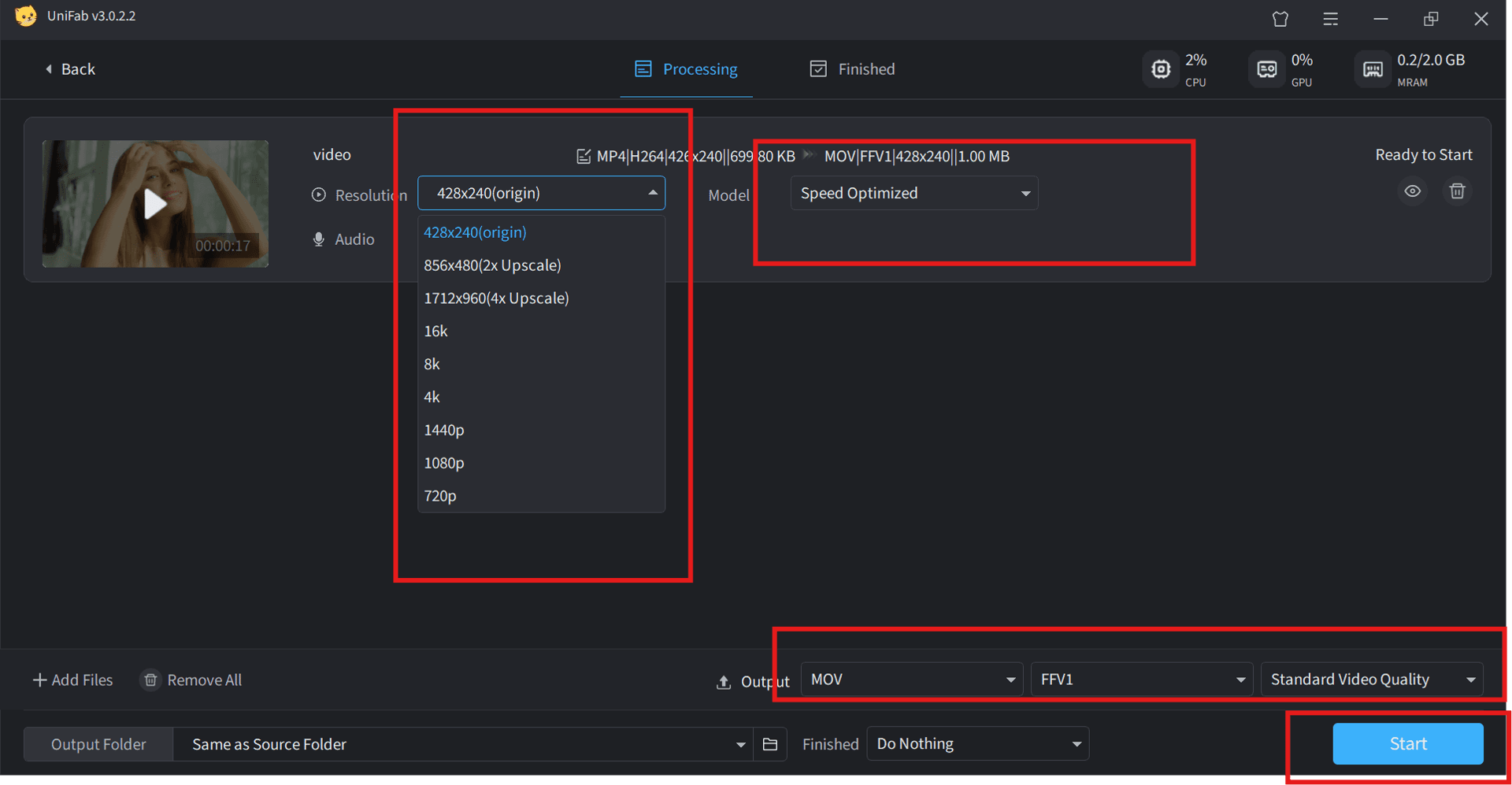Screen dimensions: 1512x785
Task: Open the FFV1 codec dropdown
Action: click(1142, 679)
